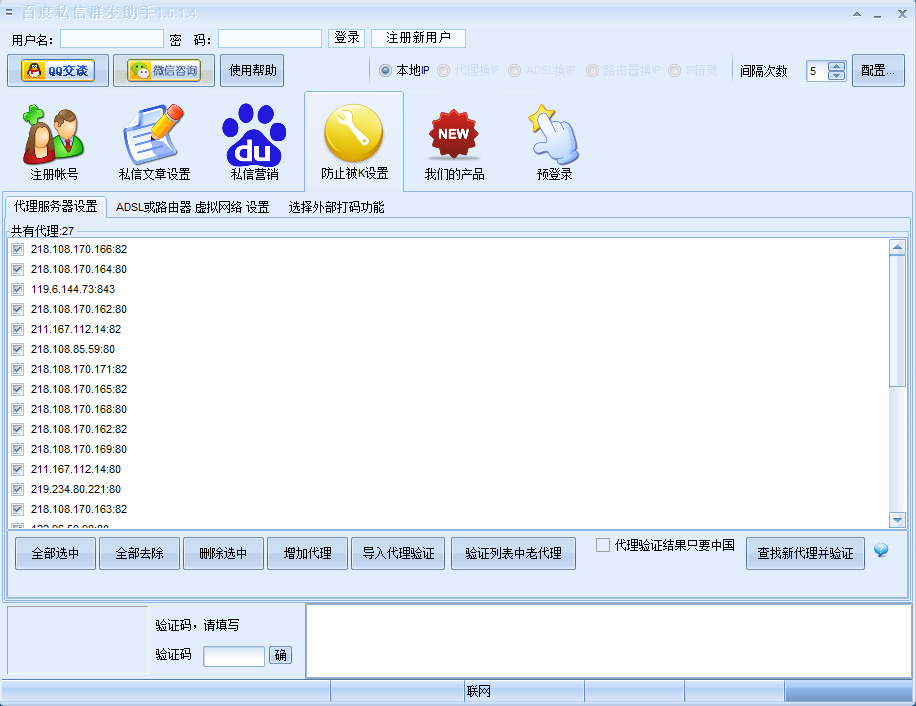Open 使用帮助
916x706 pixels.
(x=252, y=71)
